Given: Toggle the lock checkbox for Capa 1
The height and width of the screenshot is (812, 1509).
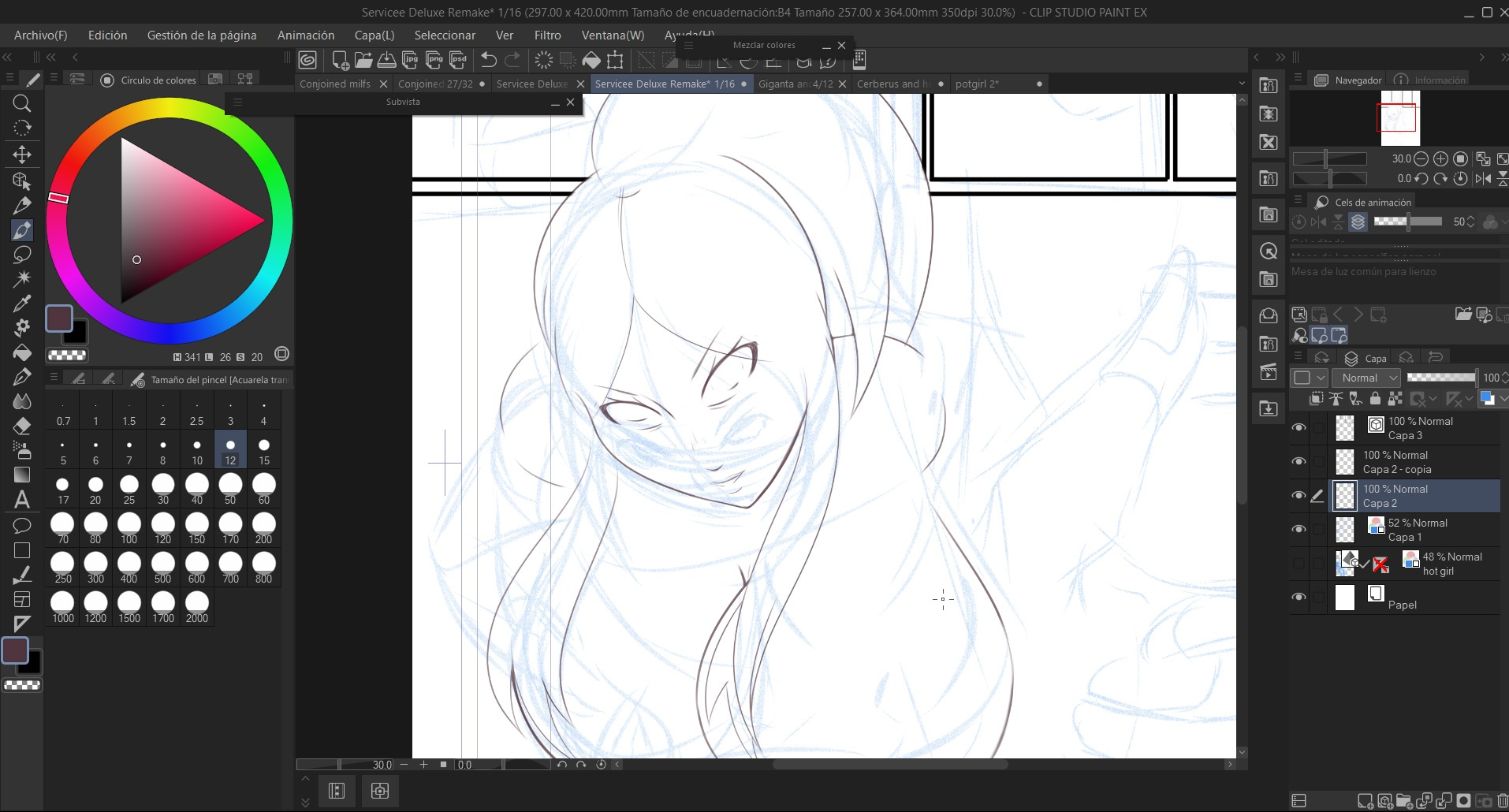Looking at the screenshot, I should pyautogui.click(x=1317, y=530).
